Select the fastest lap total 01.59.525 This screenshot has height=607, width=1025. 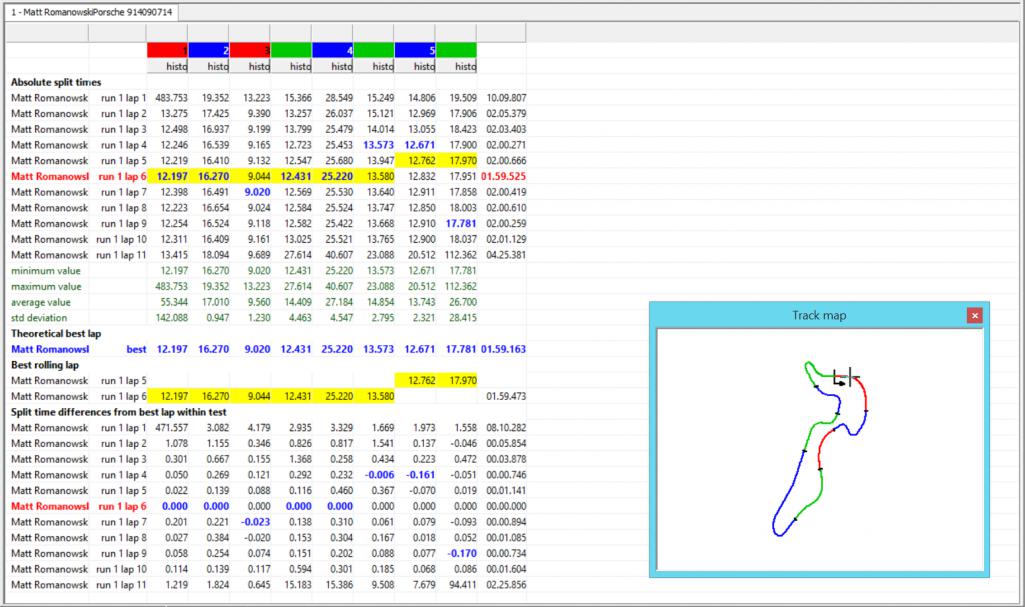pyautogui.click(x=503, y=176)
